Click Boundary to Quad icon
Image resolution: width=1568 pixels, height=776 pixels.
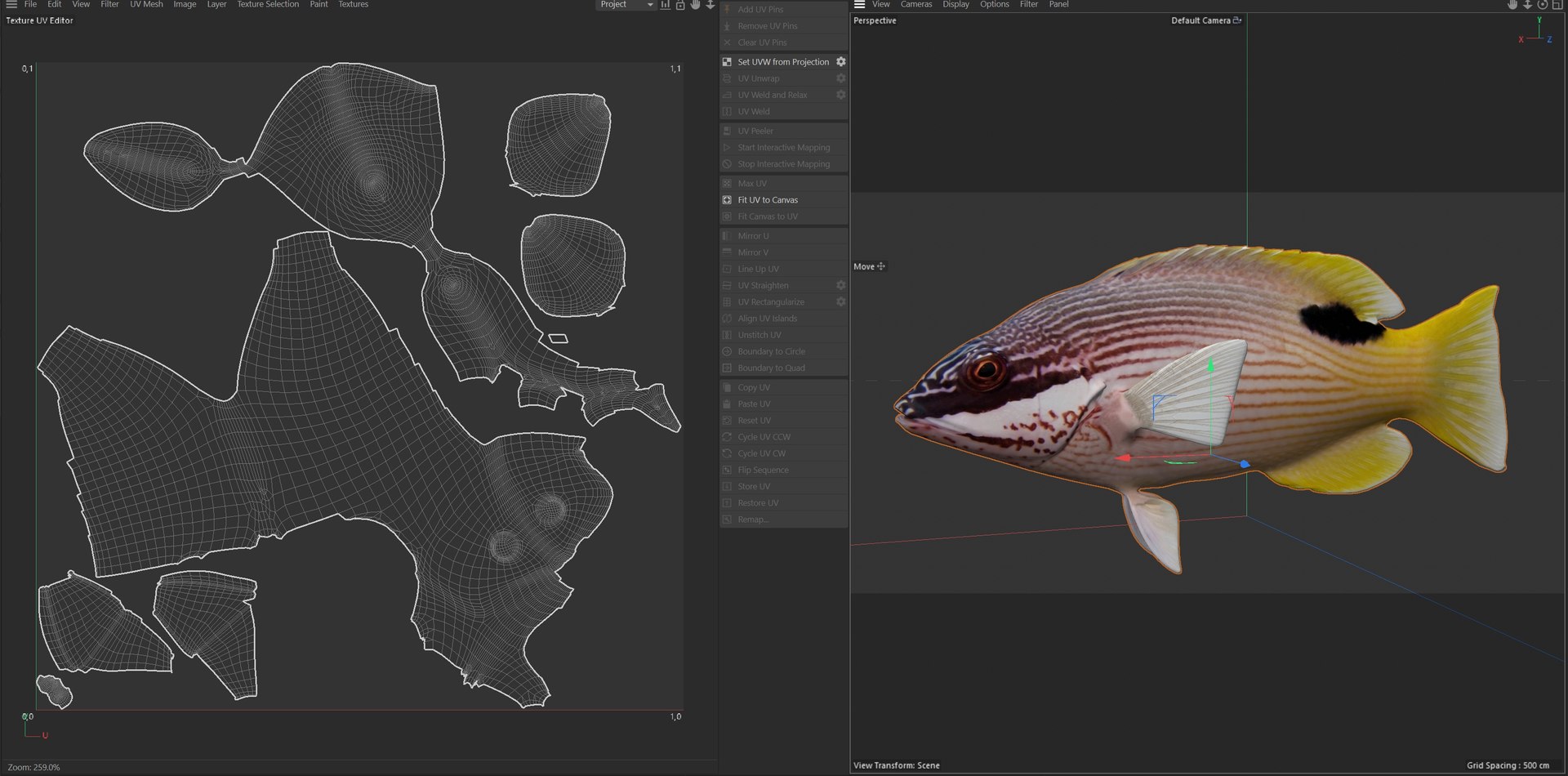727,368
